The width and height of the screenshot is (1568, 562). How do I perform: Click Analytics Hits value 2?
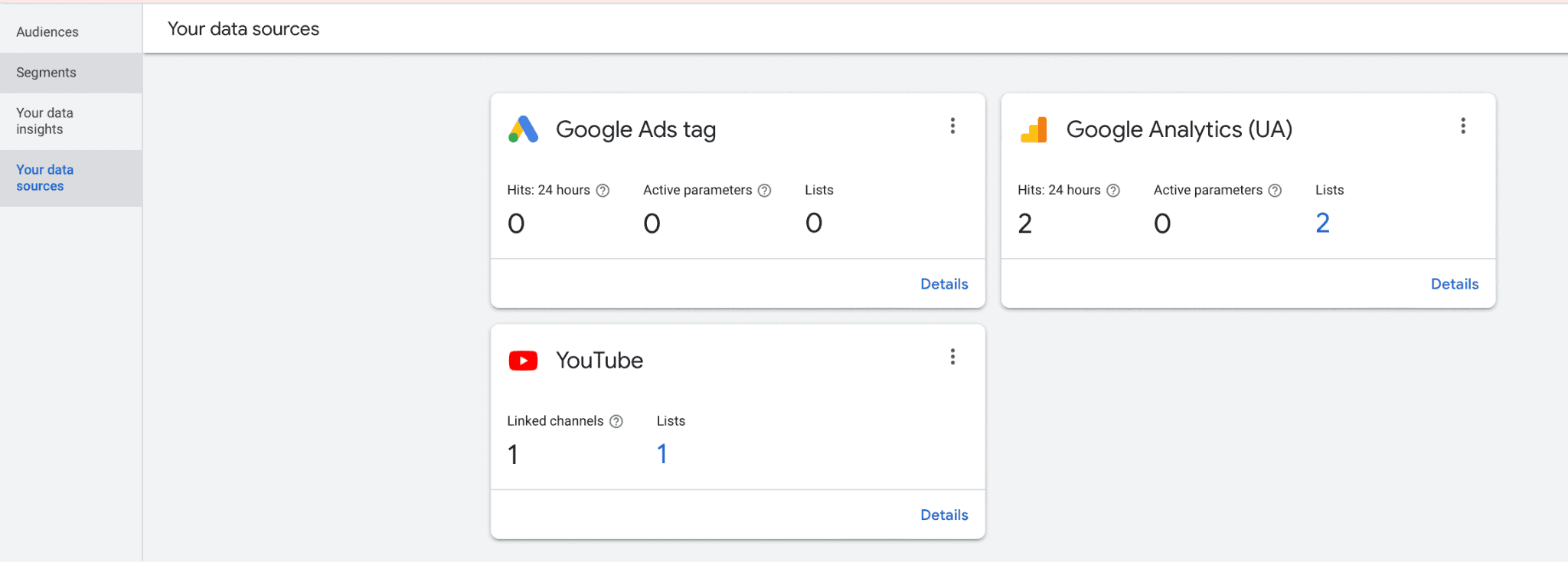(x=1025, y=224)
